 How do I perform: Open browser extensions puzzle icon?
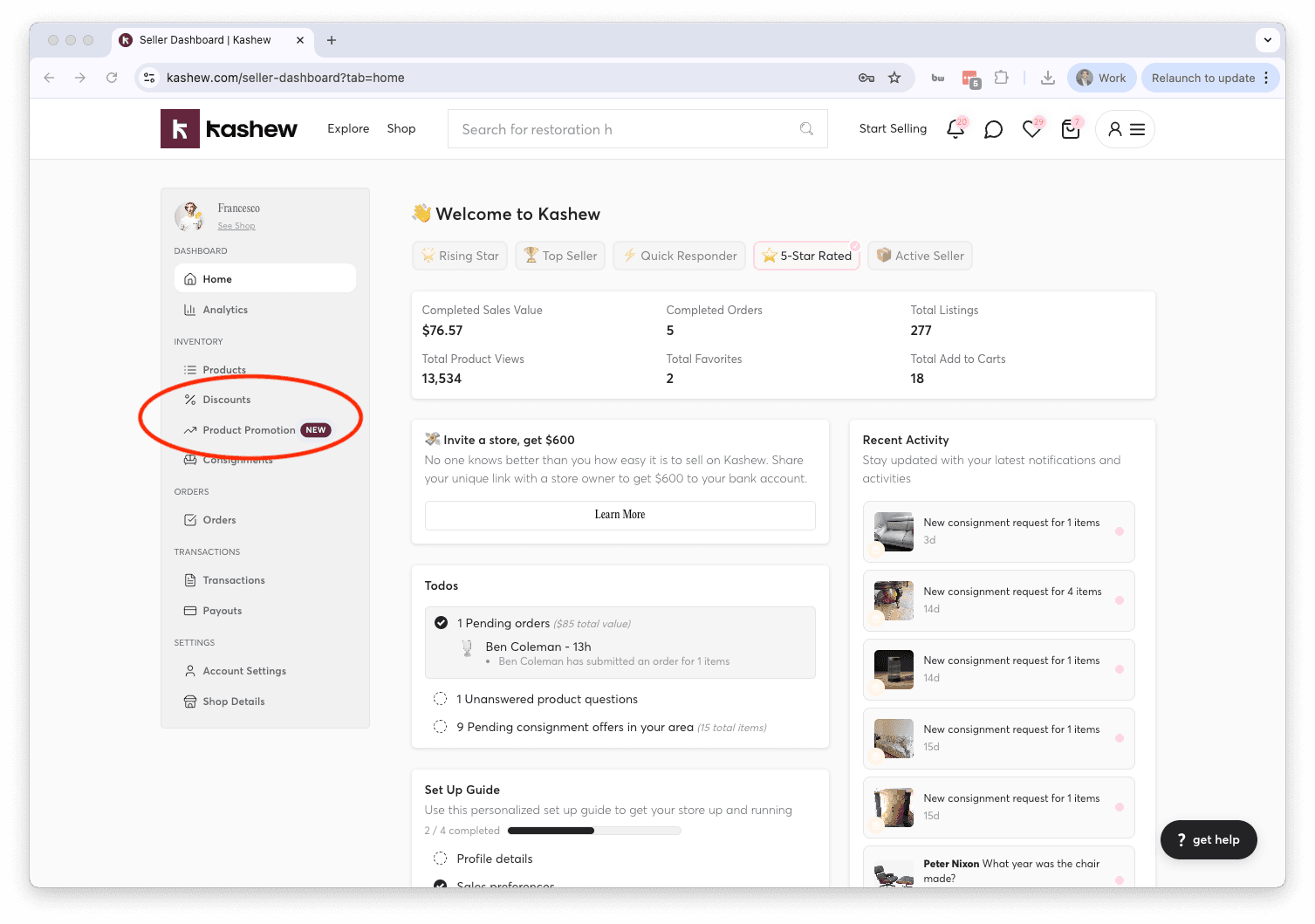point(1002,78)
